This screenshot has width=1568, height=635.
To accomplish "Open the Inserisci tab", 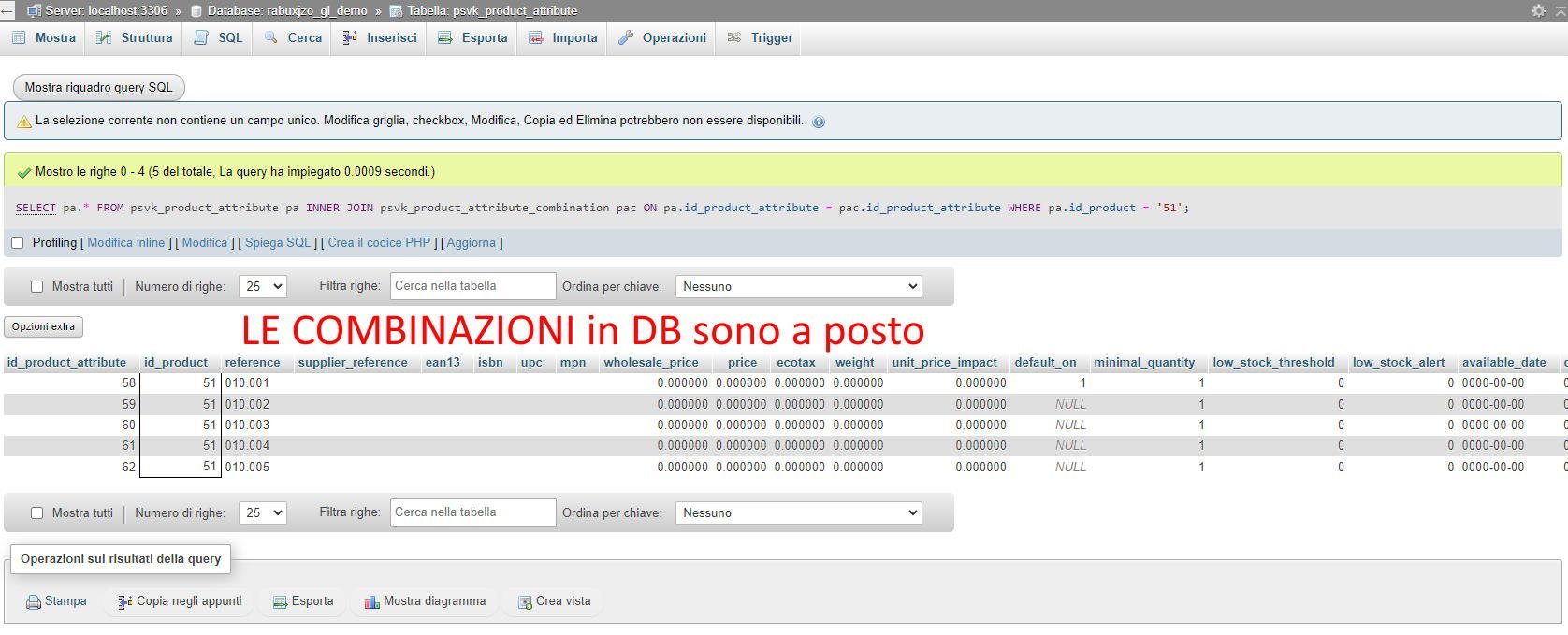I will pos(379,38).
